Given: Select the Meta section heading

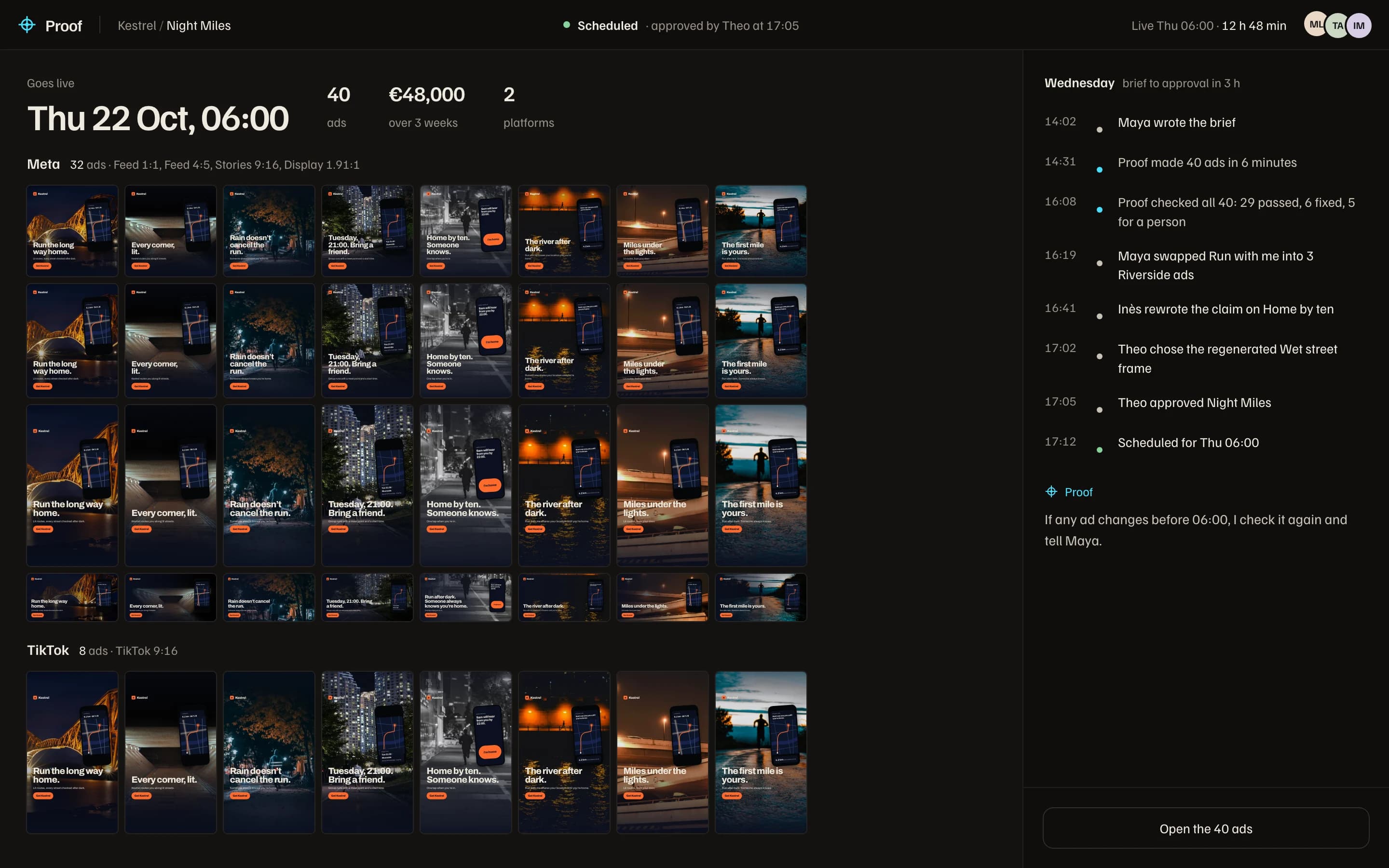Looking at the screenshot, I should tap(43, 164).
